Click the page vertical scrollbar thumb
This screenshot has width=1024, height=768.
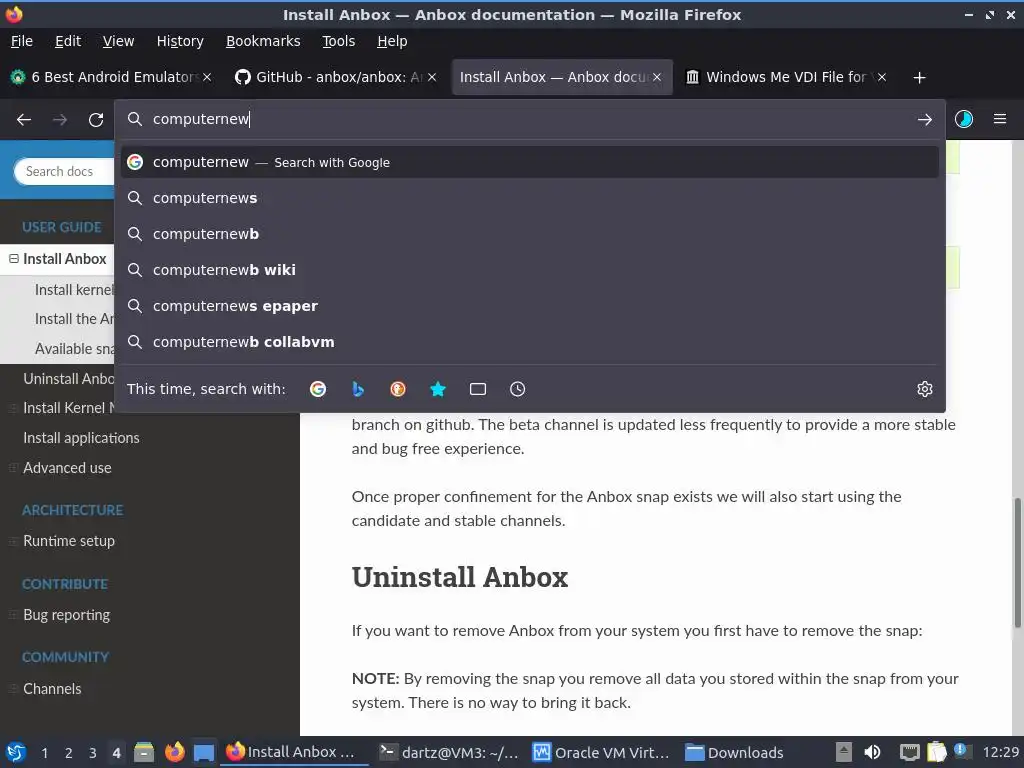(1017, 563)
